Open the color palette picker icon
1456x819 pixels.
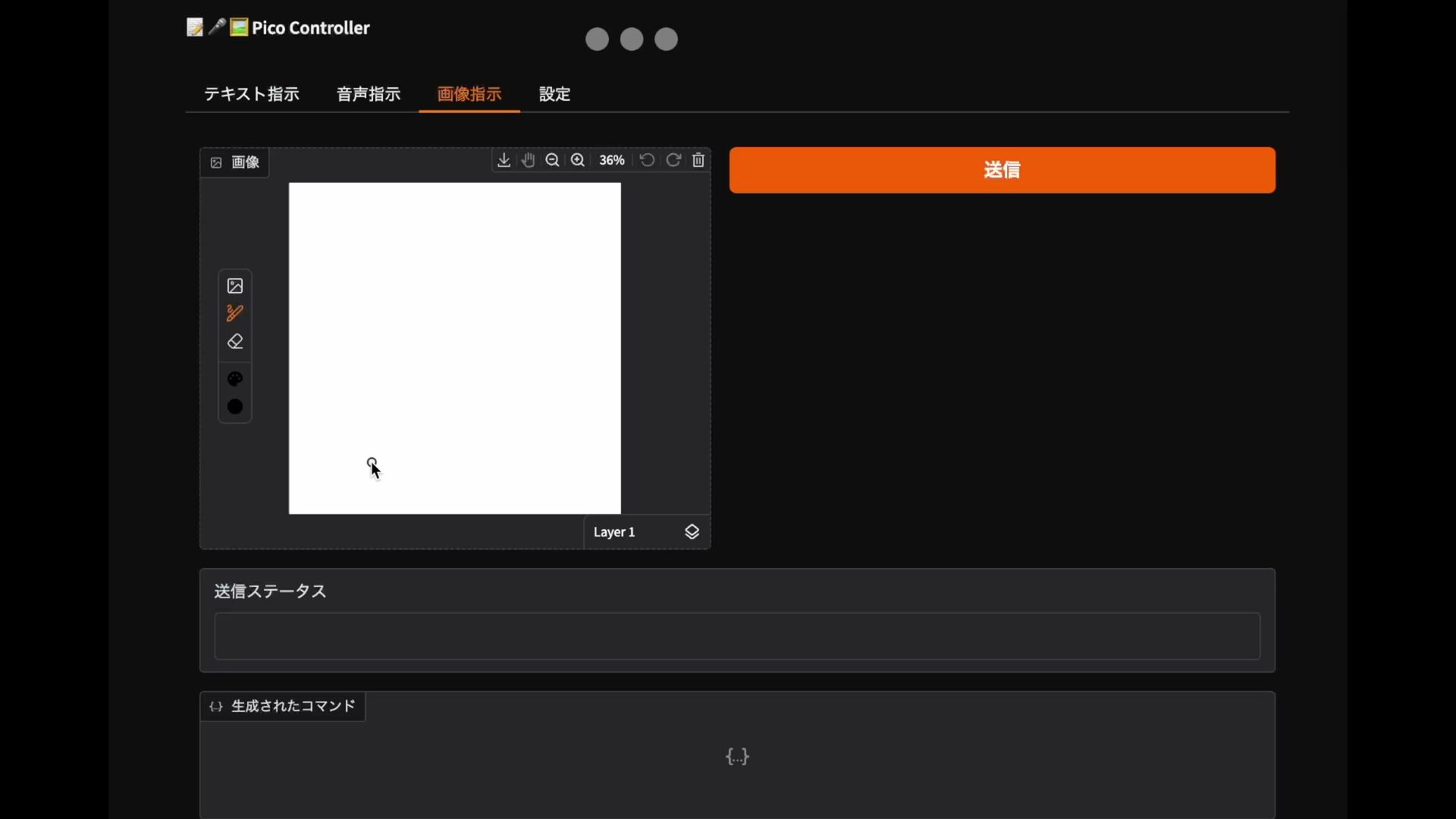click(x=235, y=378)
